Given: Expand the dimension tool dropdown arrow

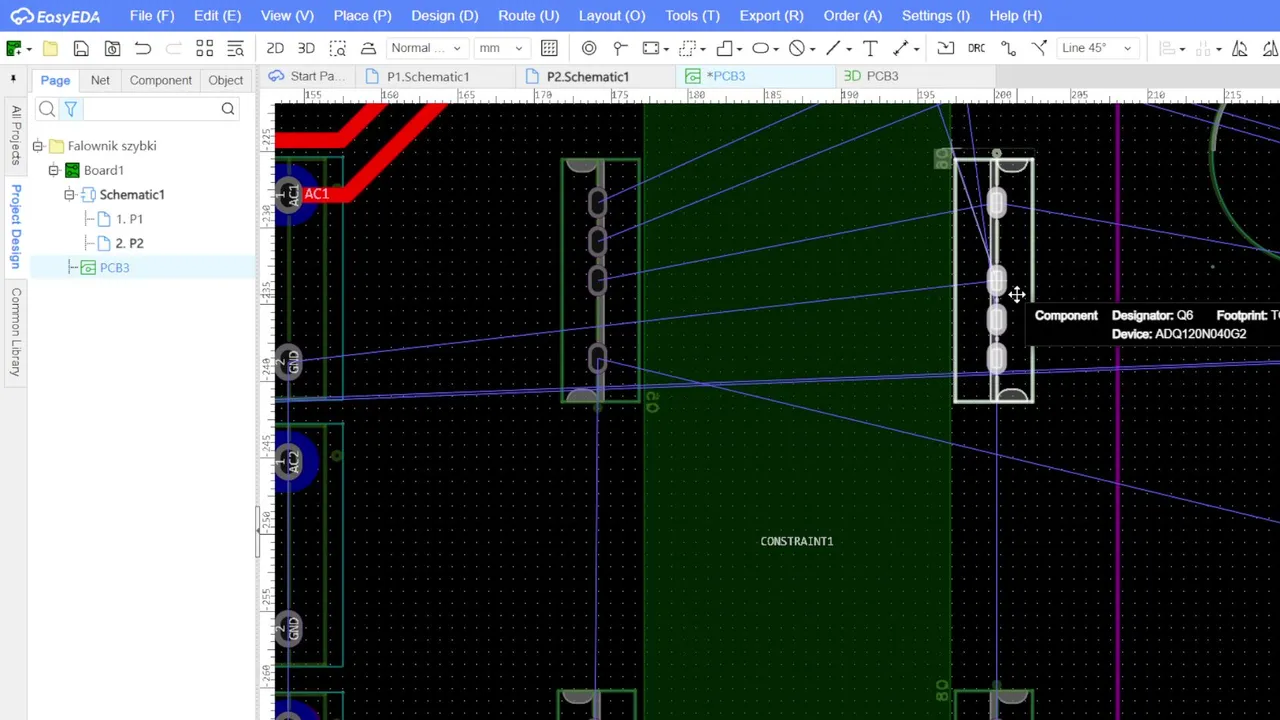Looking at the screenshot, I should click(915, 49).
